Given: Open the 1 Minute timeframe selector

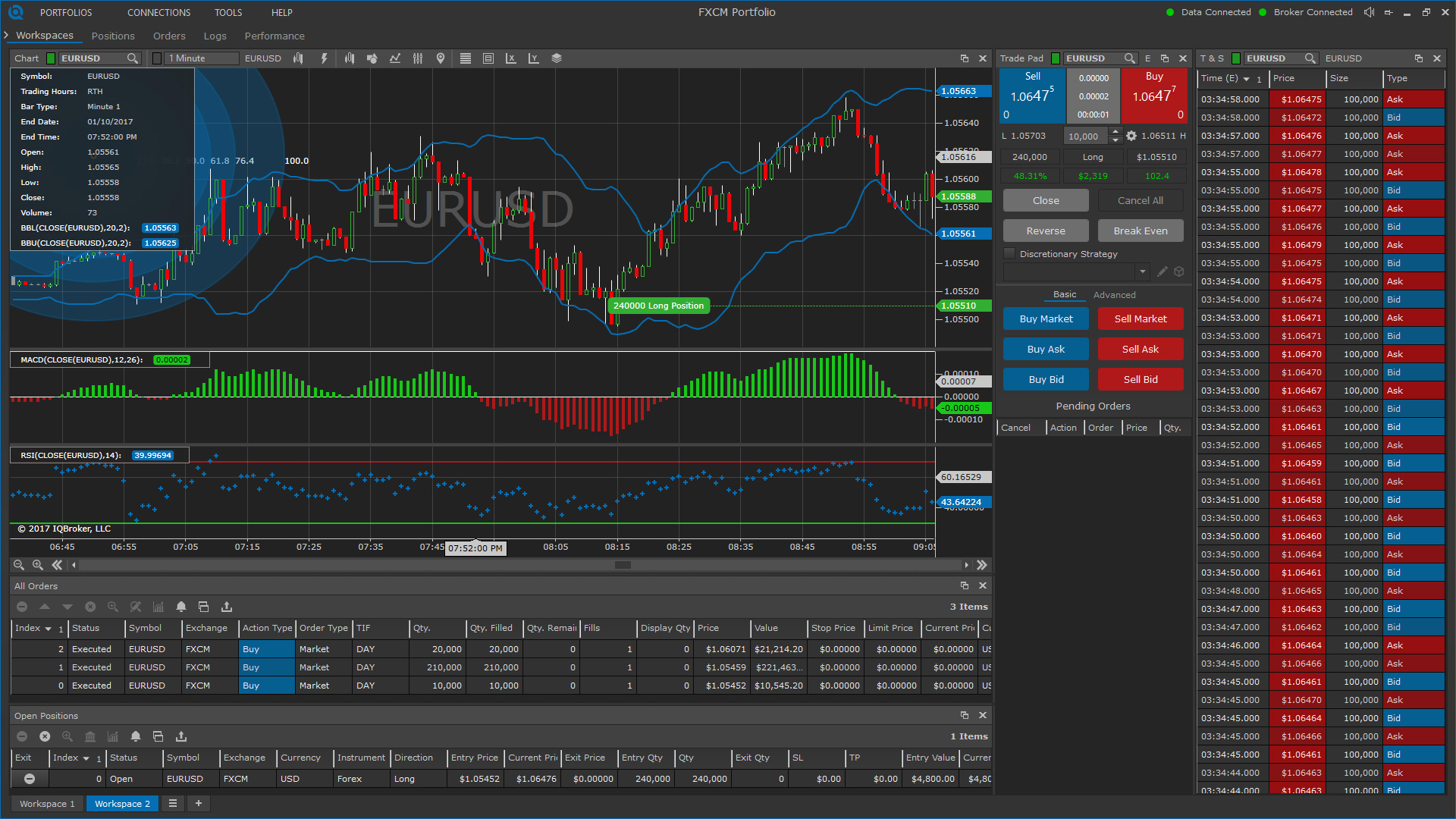Looking at the screenshot, I should 202,58.
